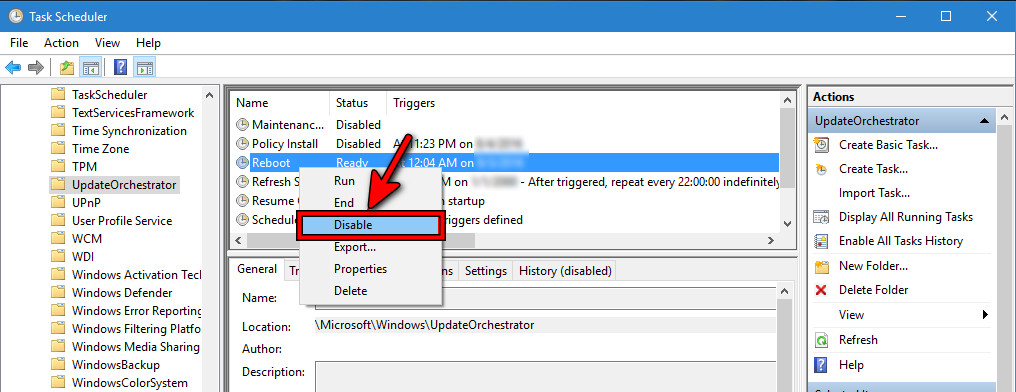Click the task list horizontal scroll left arrow

coord(238,240)
